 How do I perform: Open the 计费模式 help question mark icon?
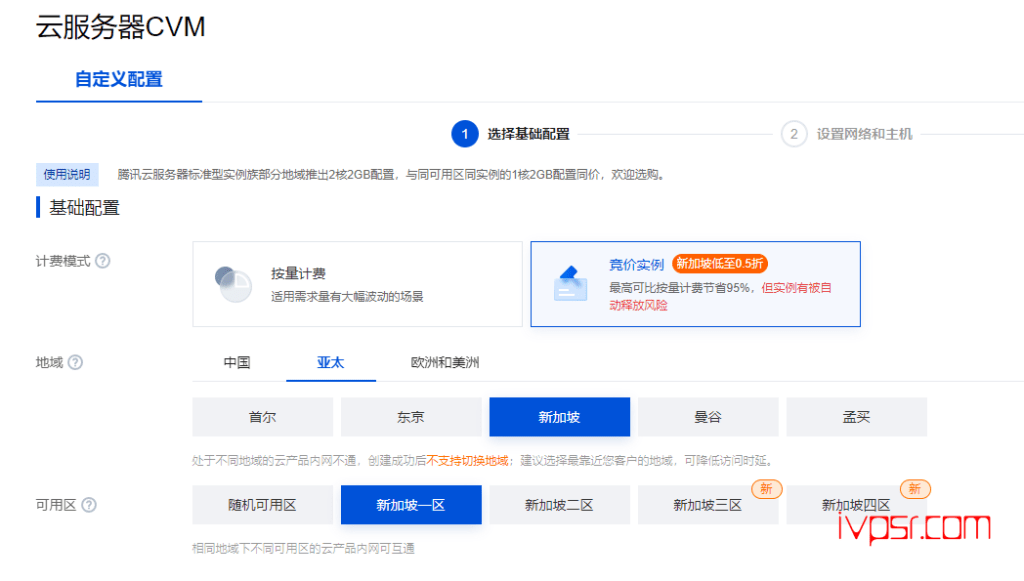tap(103, 261)
